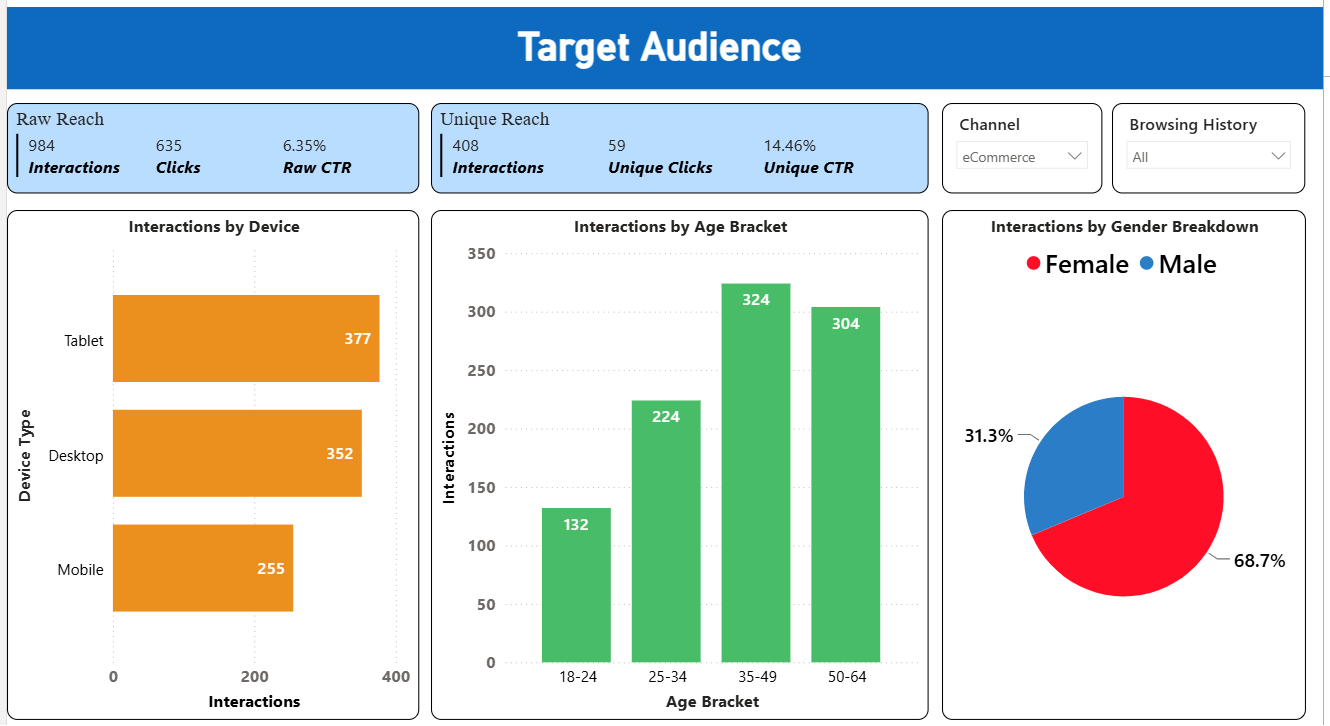
Task: Click the Age Bracket axis title
Action: (712, 702)
